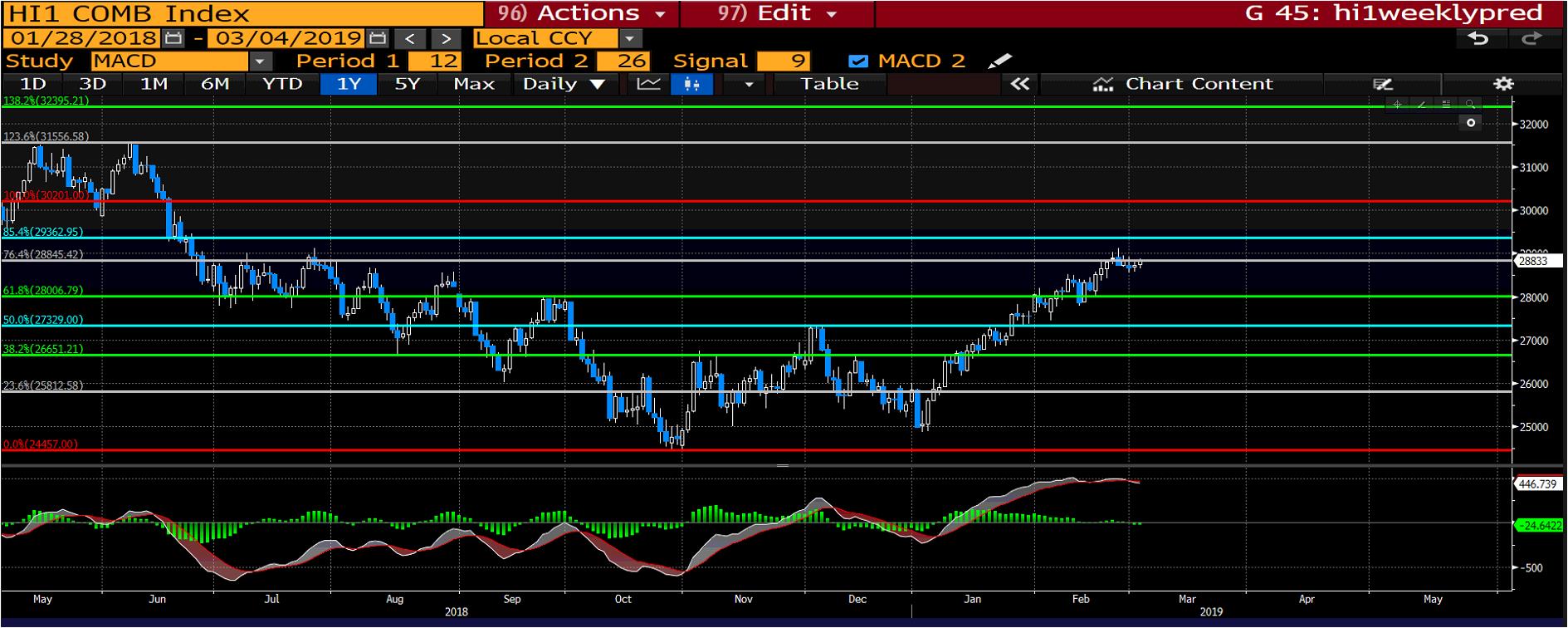Switch to line chart type icon

(x=648, y=84)
